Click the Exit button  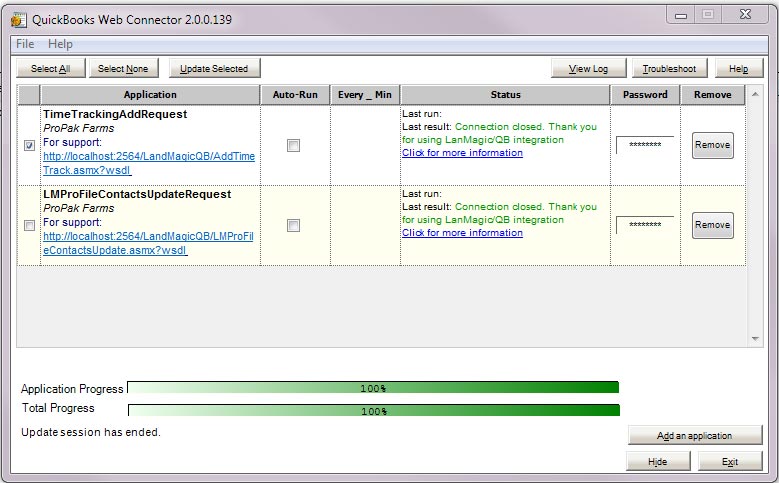[730, 462]
